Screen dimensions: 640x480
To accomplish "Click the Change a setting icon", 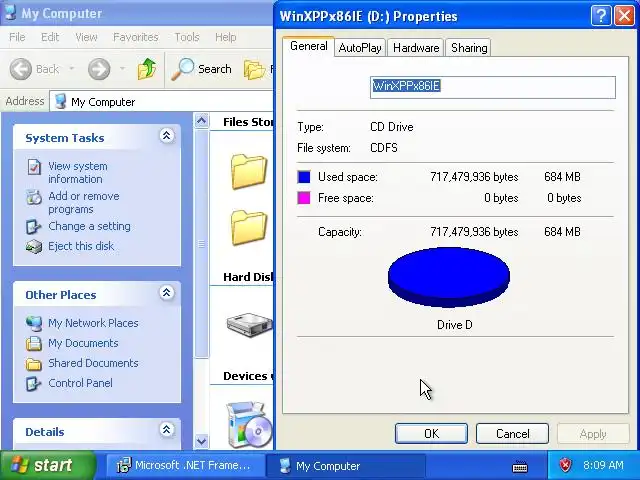I will click(33, 227).
